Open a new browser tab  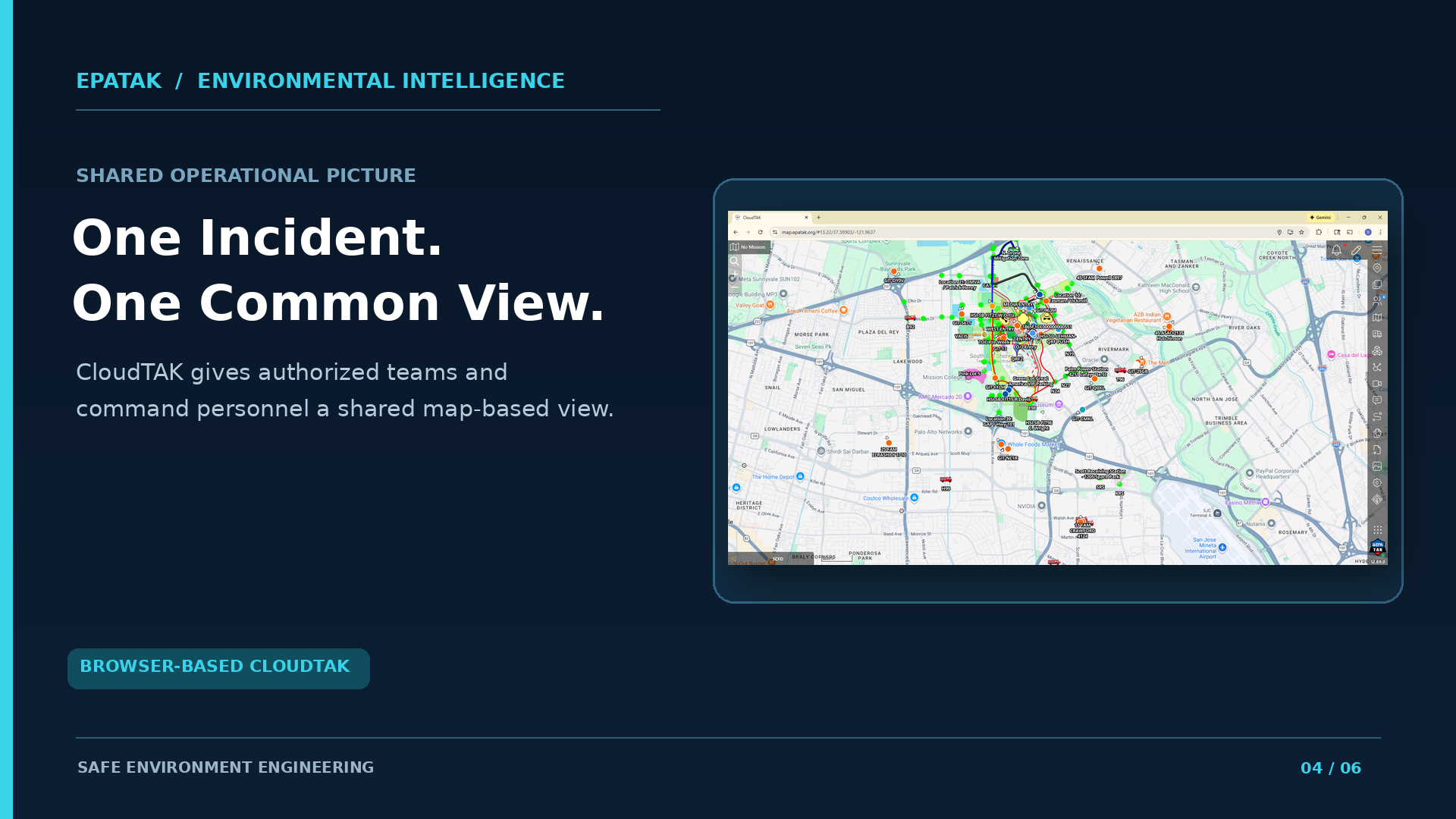coord(818,218)
